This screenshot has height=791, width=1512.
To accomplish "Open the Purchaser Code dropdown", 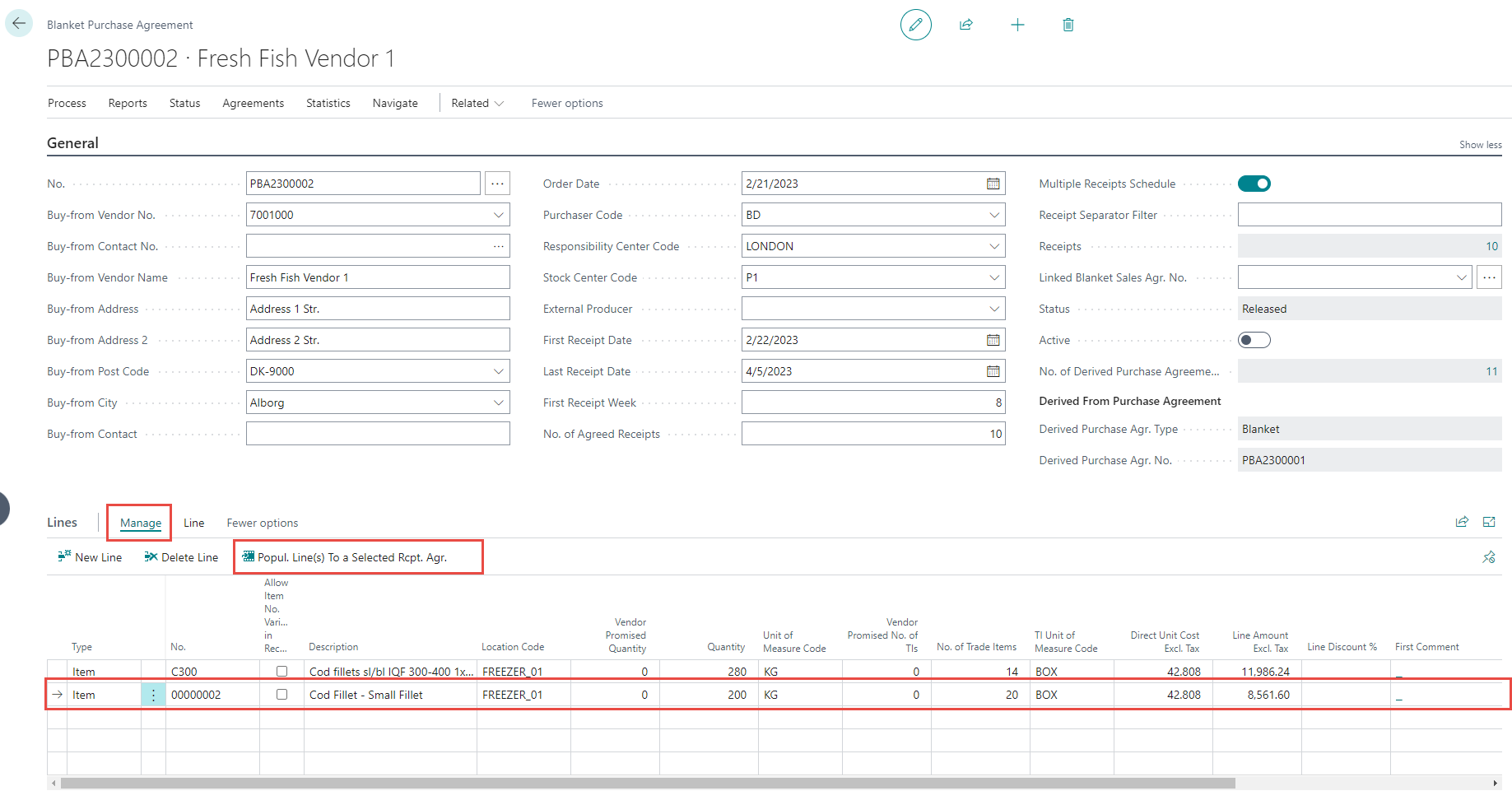I will point(993,215).
